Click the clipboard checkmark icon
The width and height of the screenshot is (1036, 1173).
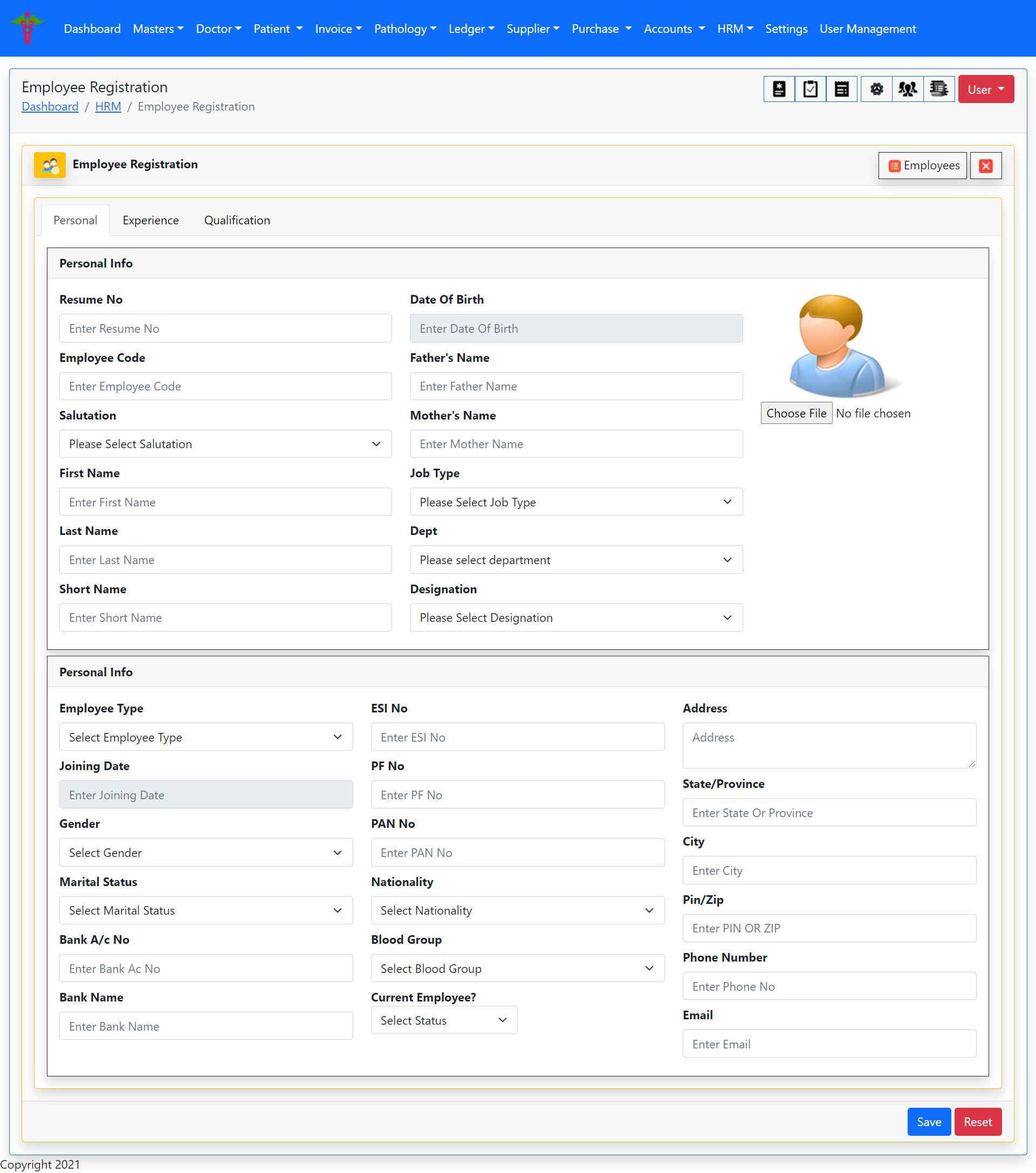[810, 90]
